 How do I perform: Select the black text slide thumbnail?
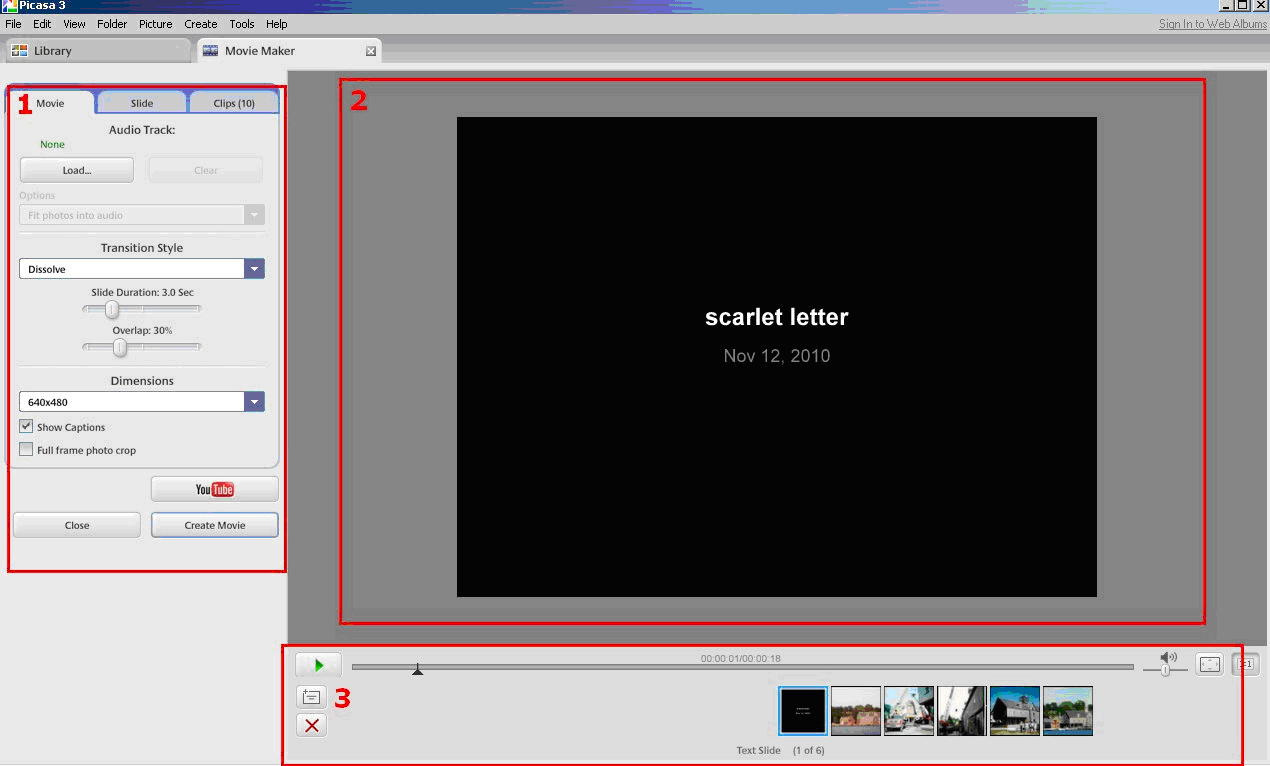(x=803, y=711)
